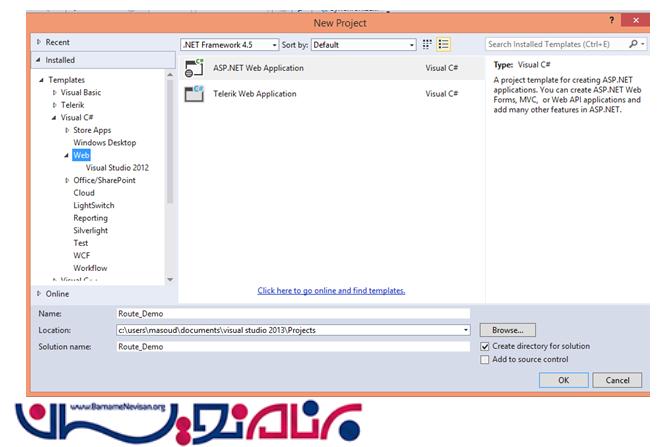The image size is (661, 447).
Task: Expand the Store Apps node arrow
Action: (x=67, y=130)
